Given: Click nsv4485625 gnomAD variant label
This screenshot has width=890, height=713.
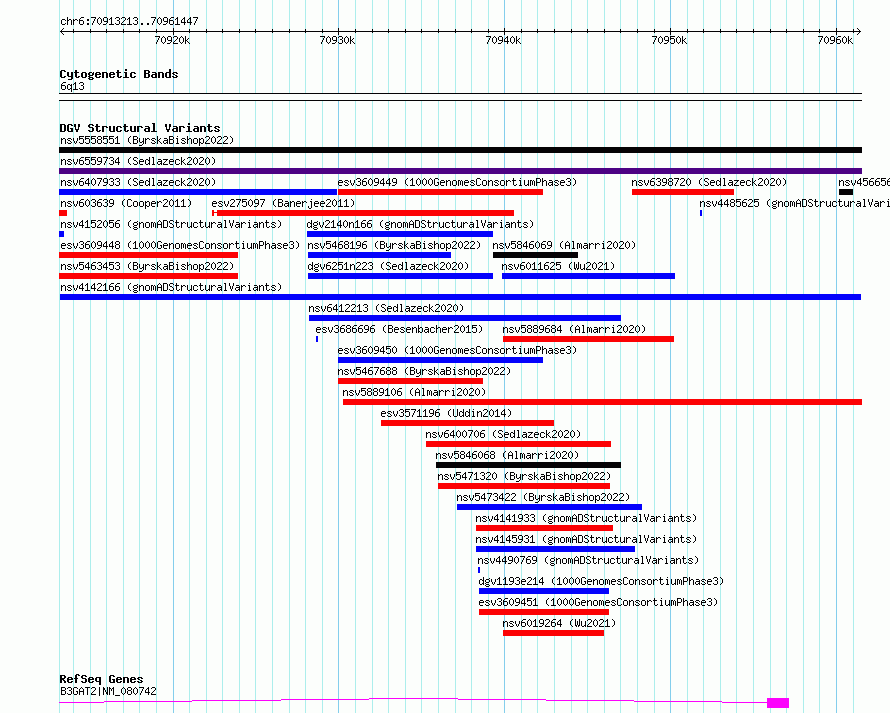Looking at the screenshot, I should [x=794, y=203].
